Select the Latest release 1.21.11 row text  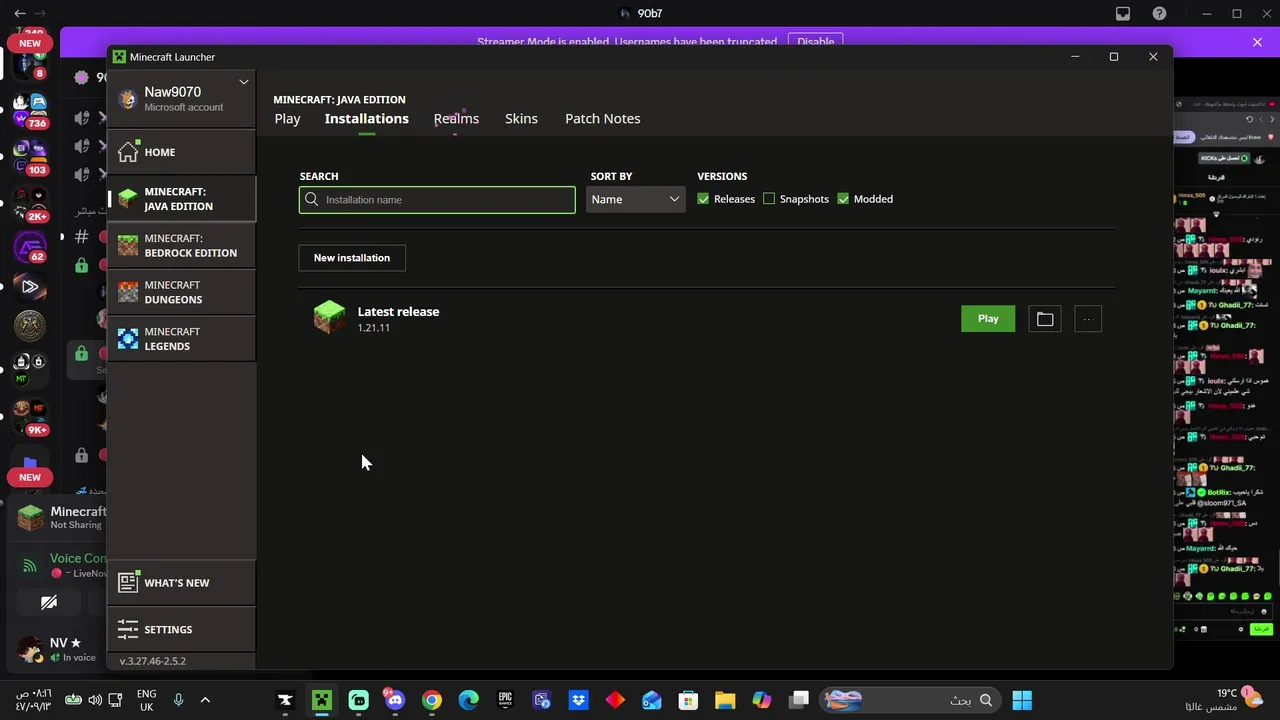398,319
